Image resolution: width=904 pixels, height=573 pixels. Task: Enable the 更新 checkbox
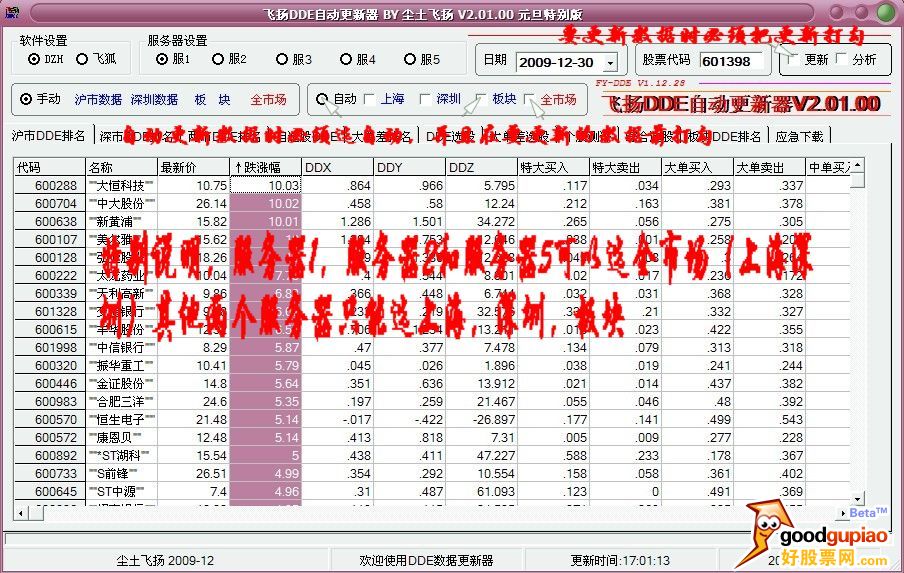[x=794, y=59]
